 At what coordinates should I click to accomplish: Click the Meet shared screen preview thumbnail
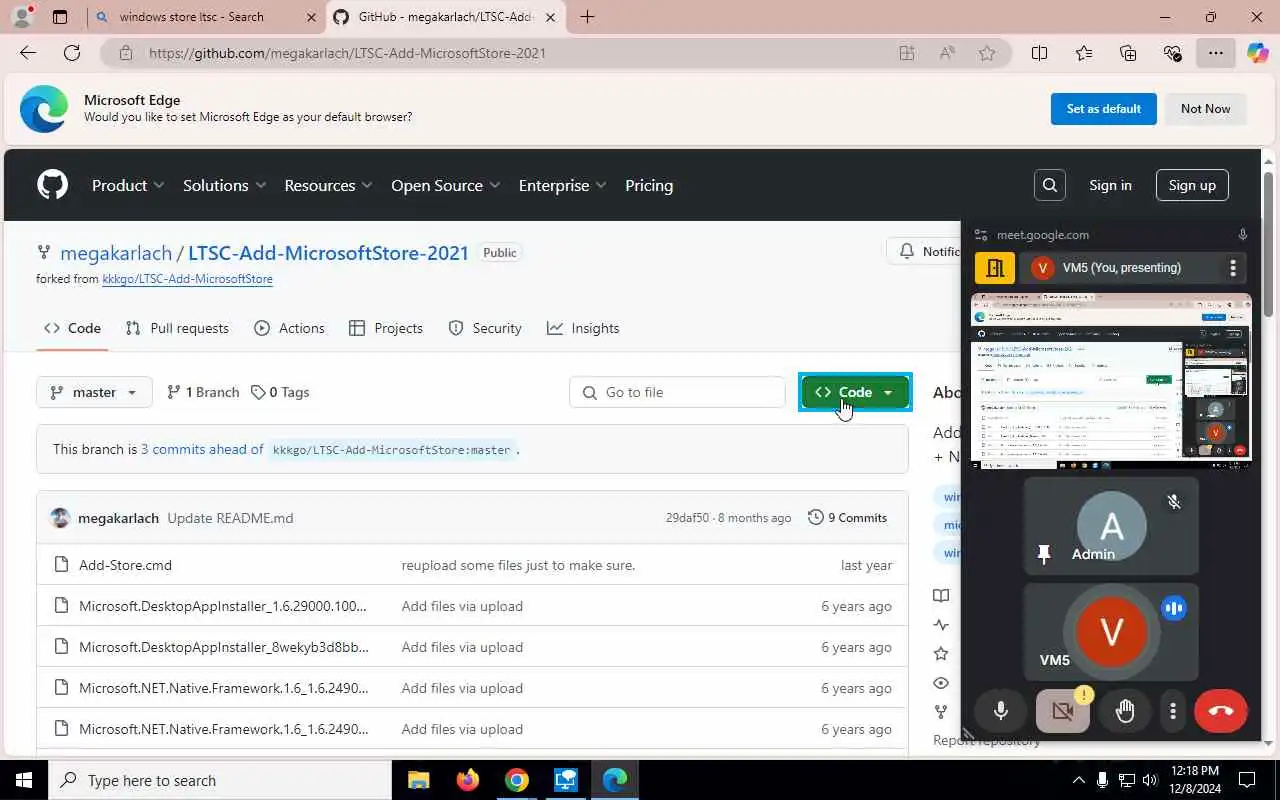click(x=1111, y=381)
